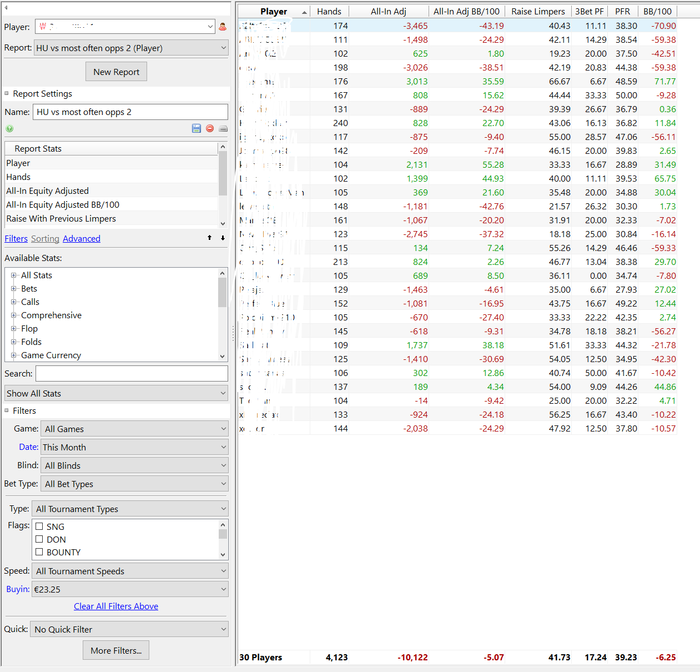Open the Bet Type dropdown
This screenshot has height=672, width=700.
click(134, 484)
